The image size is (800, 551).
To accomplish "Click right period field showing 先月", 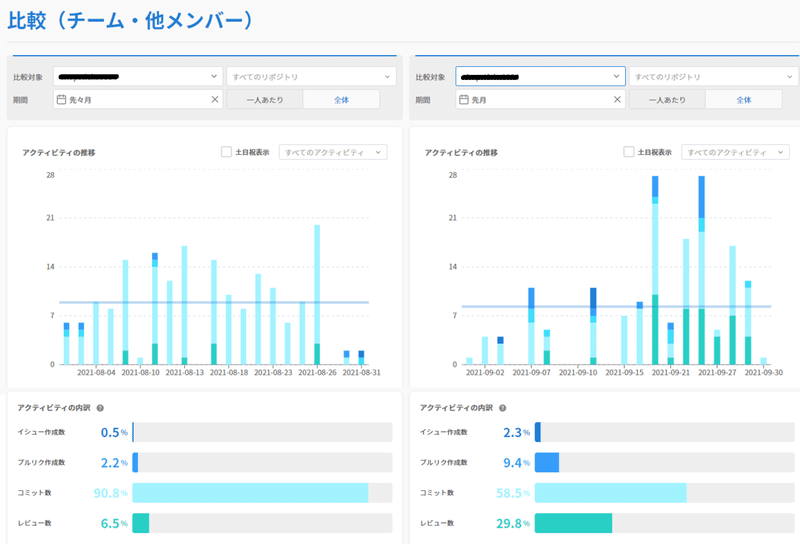I will [540, 99].
